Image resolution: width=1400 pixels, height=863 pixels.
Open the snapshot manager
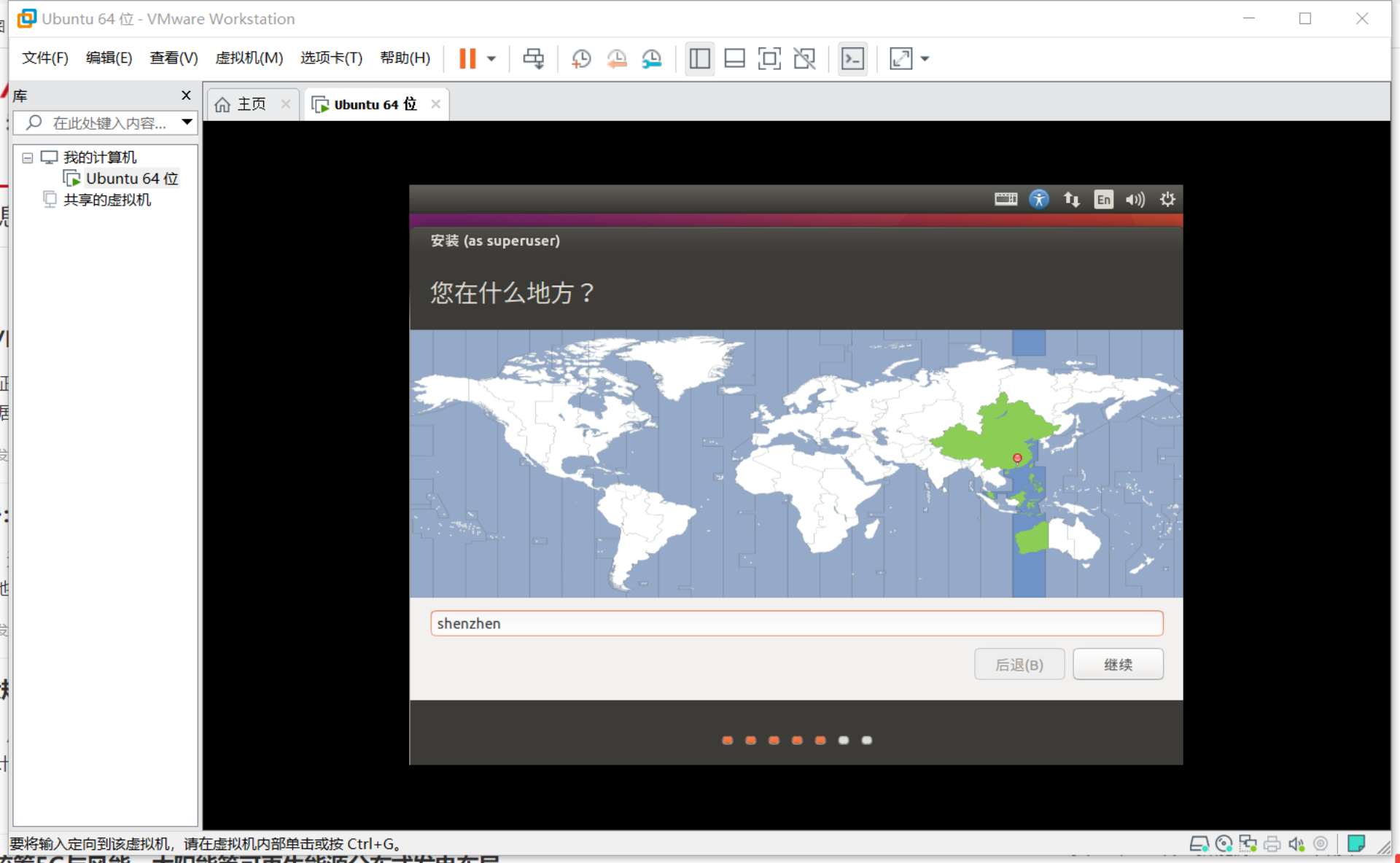click(652, 58)
